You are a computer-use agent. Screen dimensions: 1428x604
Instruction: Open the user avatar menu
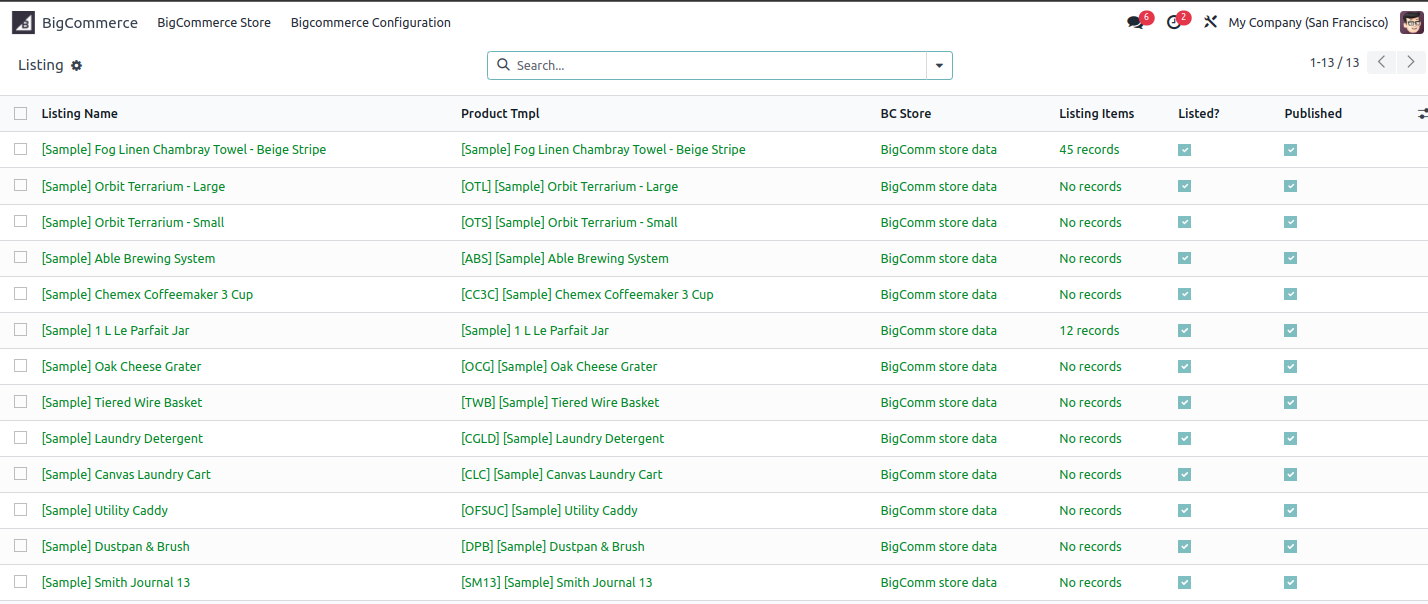pyautogui.click(x=1412, y=22)
